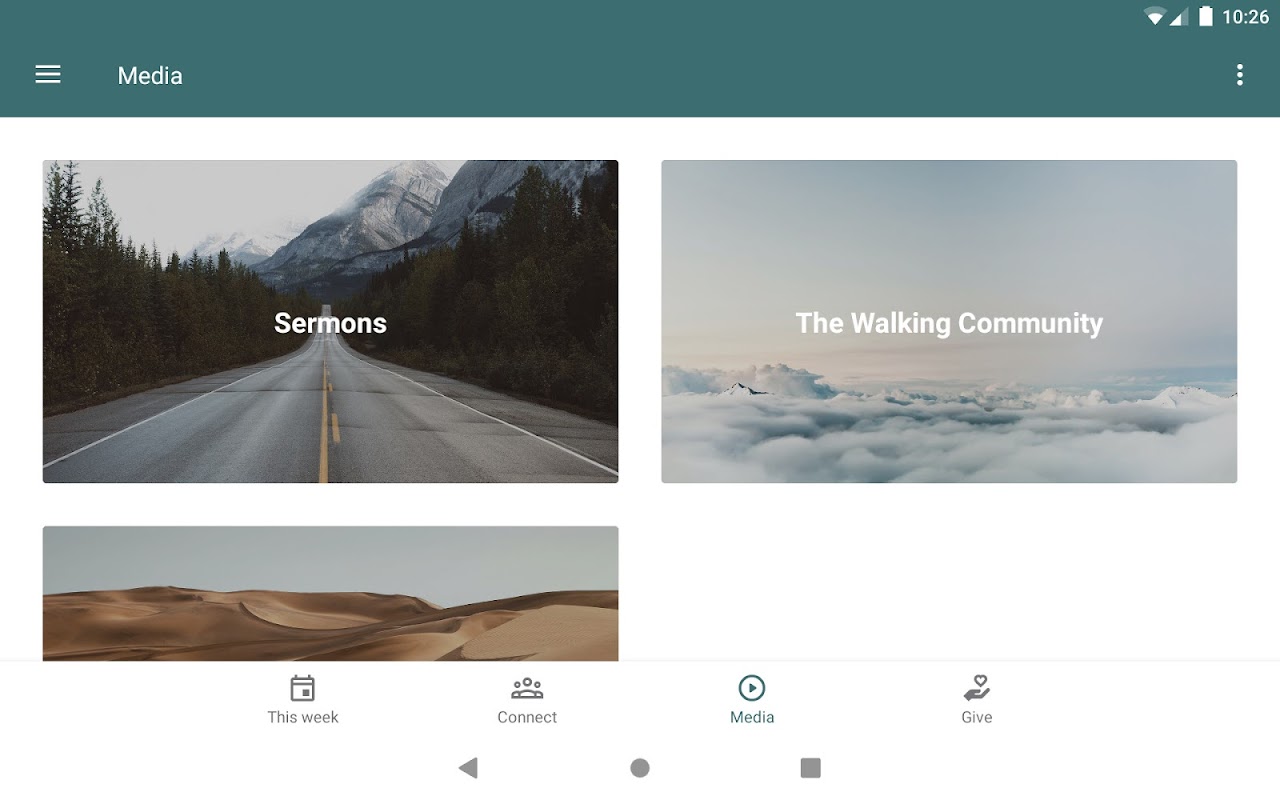Tap the play circle Media icon

pyautogui.click(x=752, y=688)
